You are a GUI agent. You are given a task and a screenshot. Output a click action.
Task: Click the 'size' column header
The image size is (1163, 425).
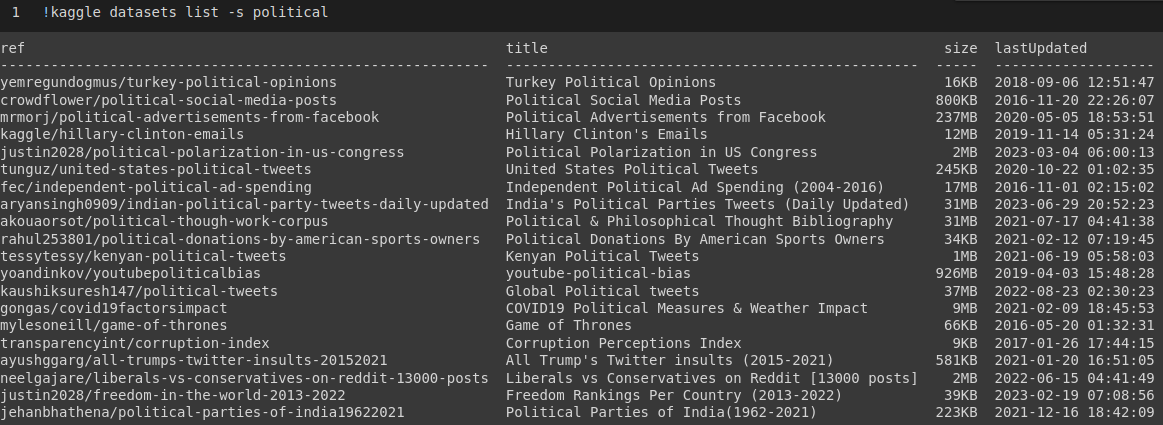(x=961, y=48)
